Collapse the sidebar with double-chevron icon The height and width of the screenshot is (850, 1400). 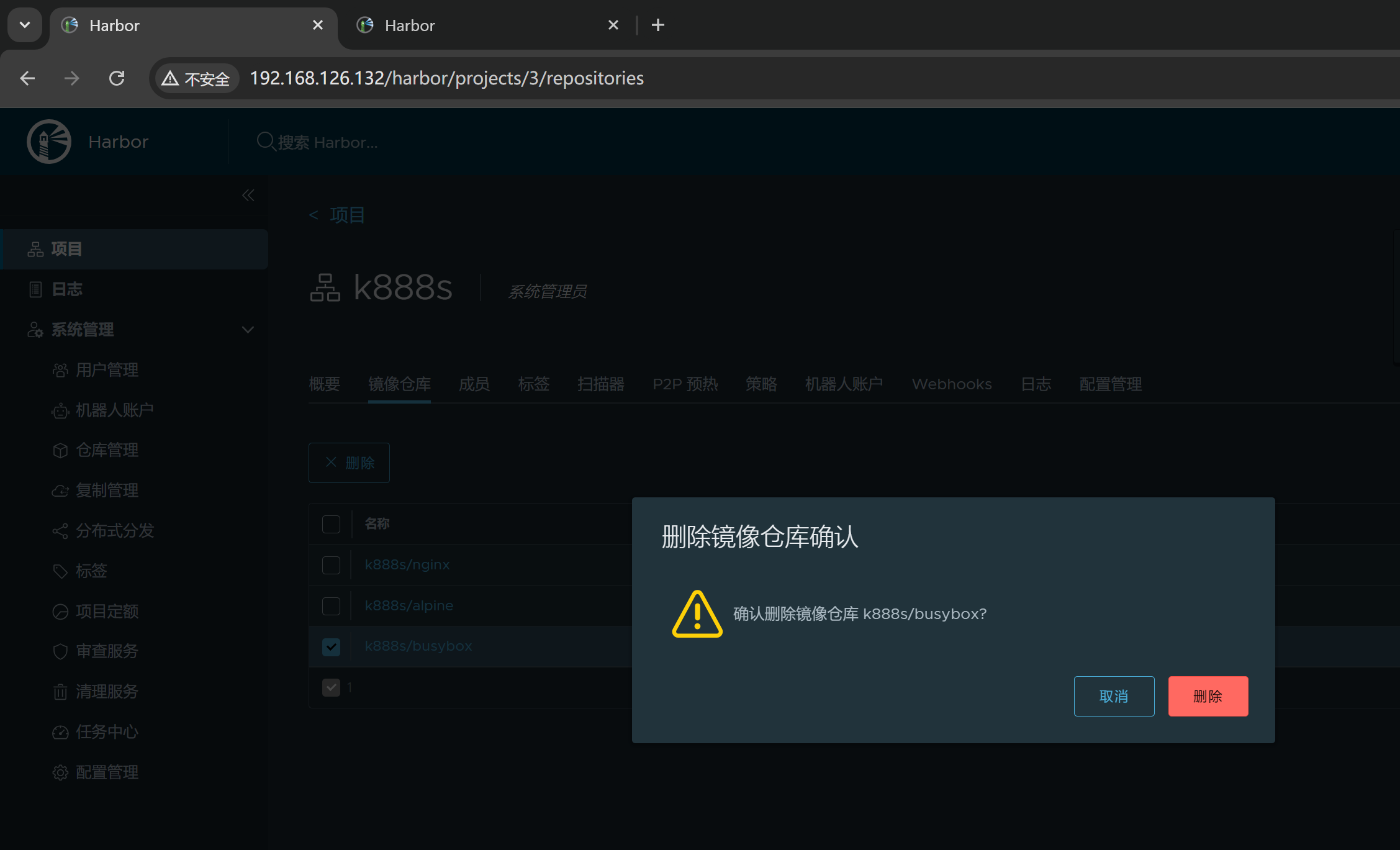pos(248,196)
